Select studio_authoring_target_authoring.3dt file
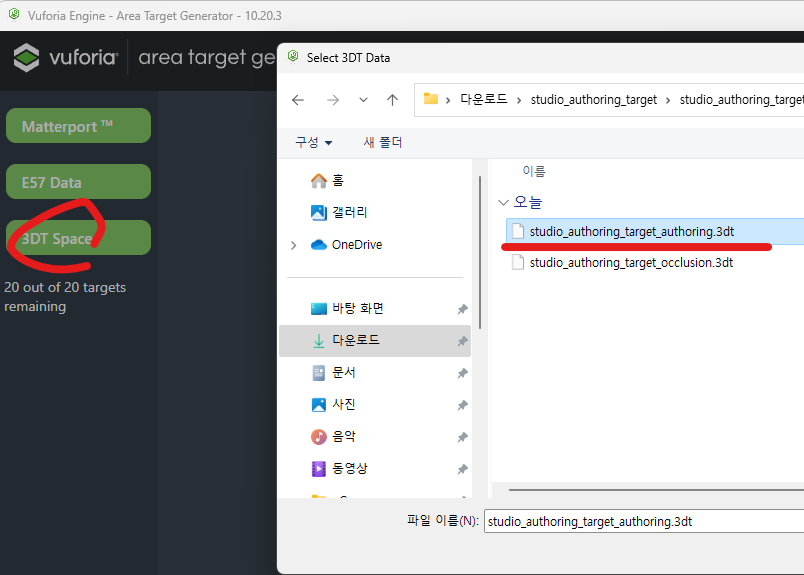804x575 pixels. coord(655,231)
